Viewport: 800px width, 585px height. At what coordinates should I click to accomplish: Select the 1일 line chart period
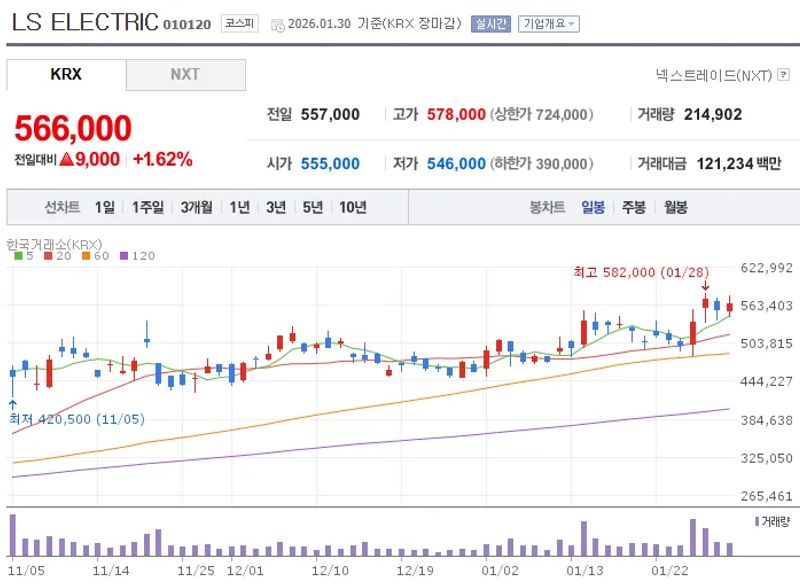105,207
